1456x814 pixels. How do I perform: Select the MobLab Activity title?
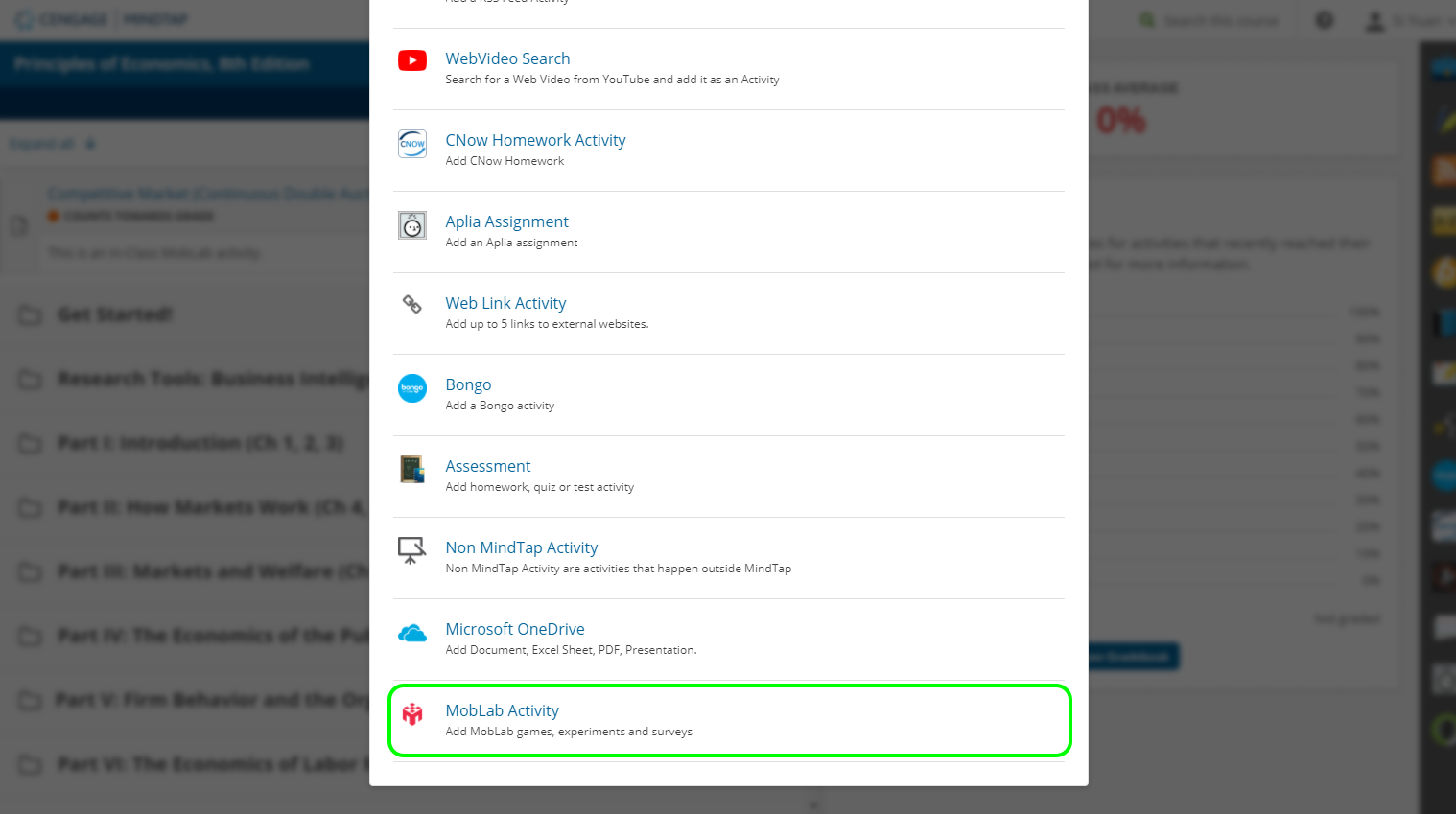coord(502,710)
